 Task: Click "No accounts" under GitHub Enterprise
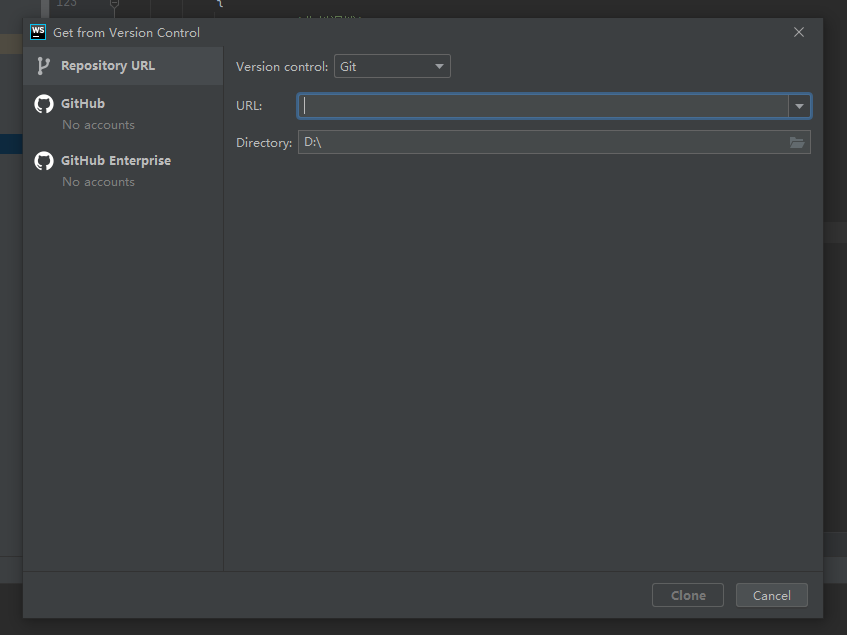pyautogui.click(x=98, y=181)
